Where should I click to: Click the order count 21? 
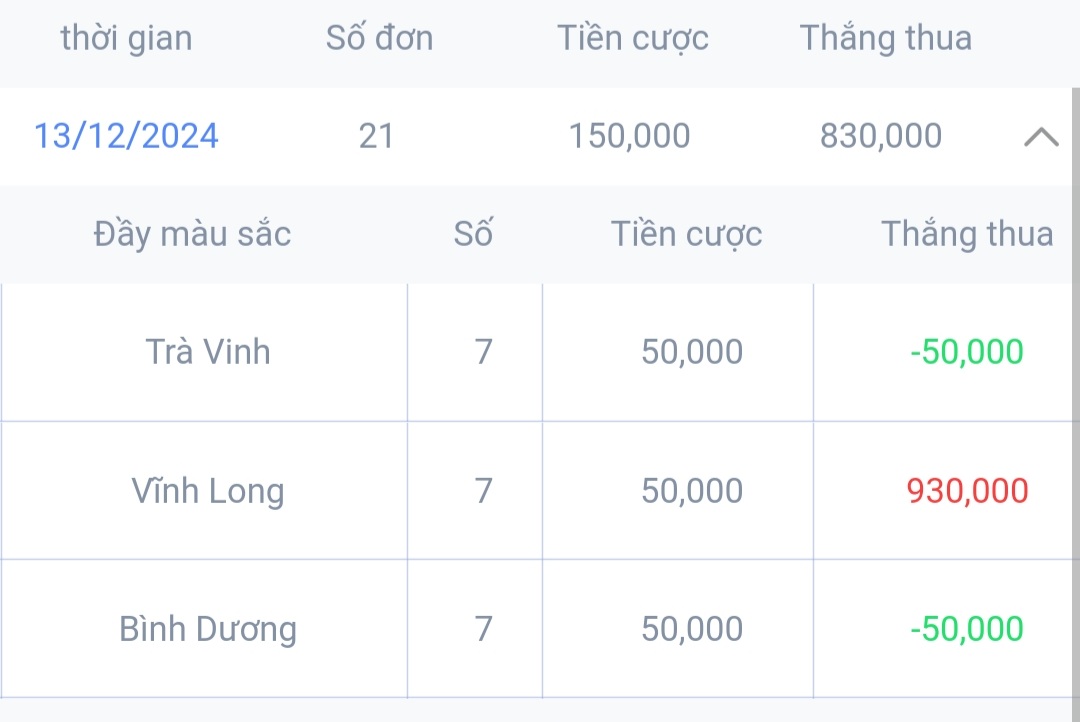pyautogui.click(x=376, y=136)
